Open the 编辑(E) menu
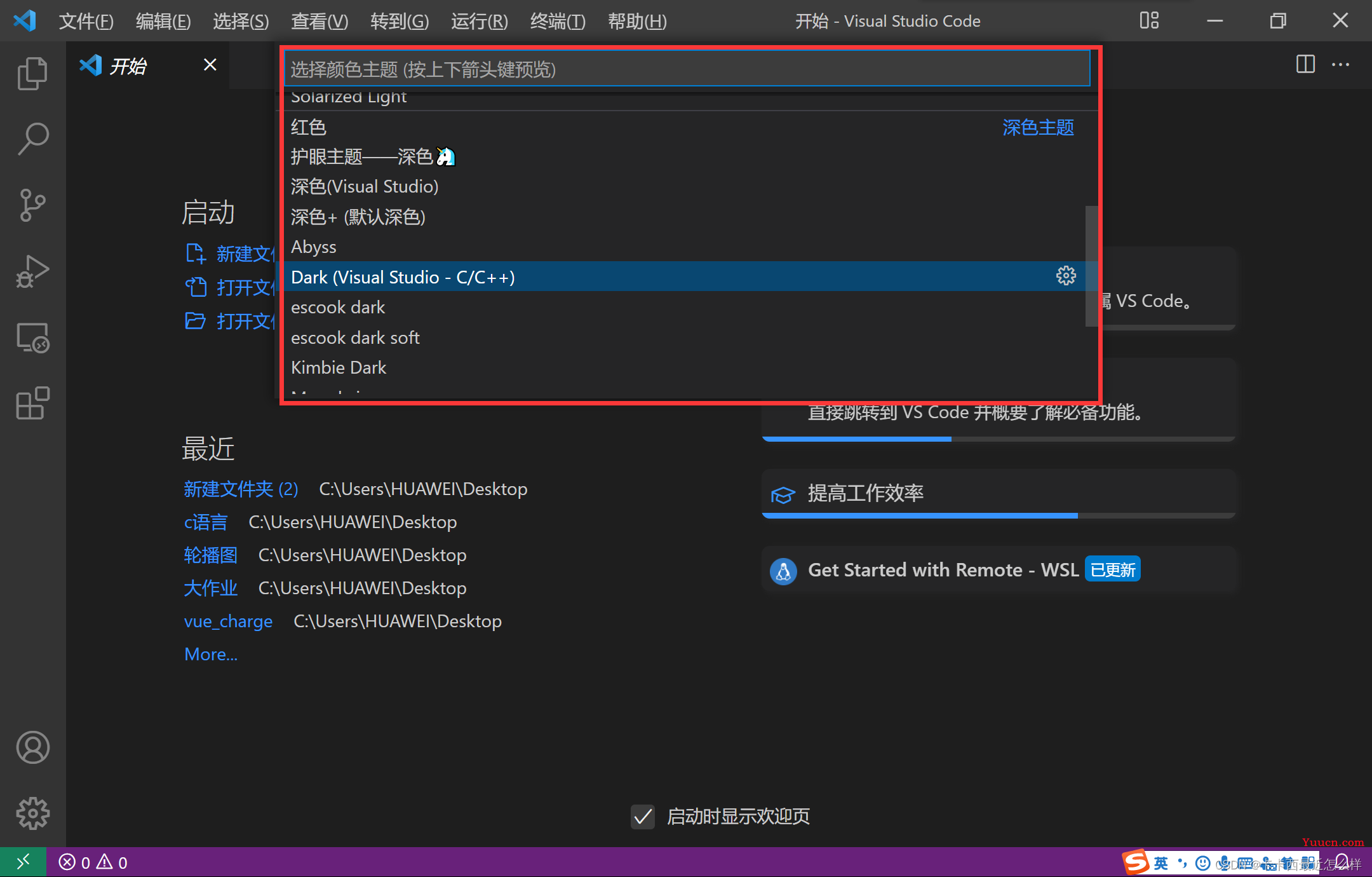Screen dimensions: 1372x877 click(x=163, y=21)
